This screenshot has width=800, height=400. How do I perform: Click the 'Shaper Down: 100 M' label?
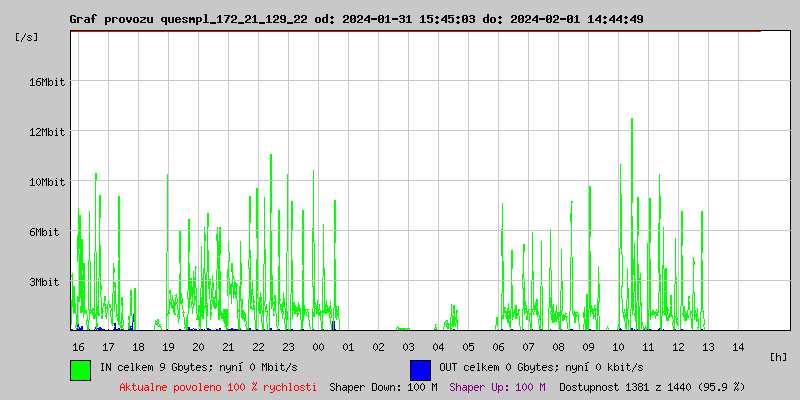coord(383,386)
